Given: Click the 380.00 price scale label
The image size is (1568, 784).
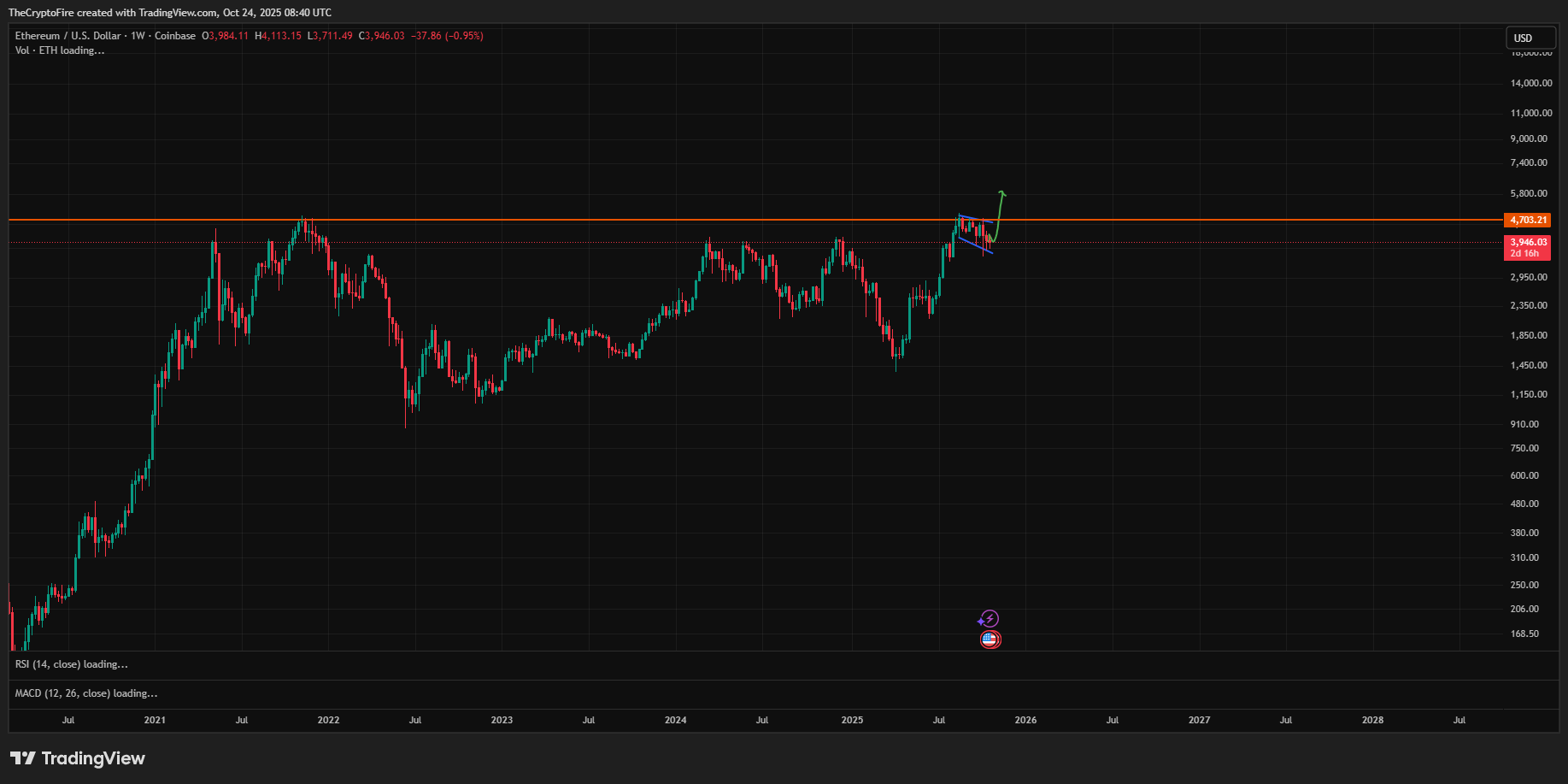Looking at the screenshot, I should tap(1524, 533).
